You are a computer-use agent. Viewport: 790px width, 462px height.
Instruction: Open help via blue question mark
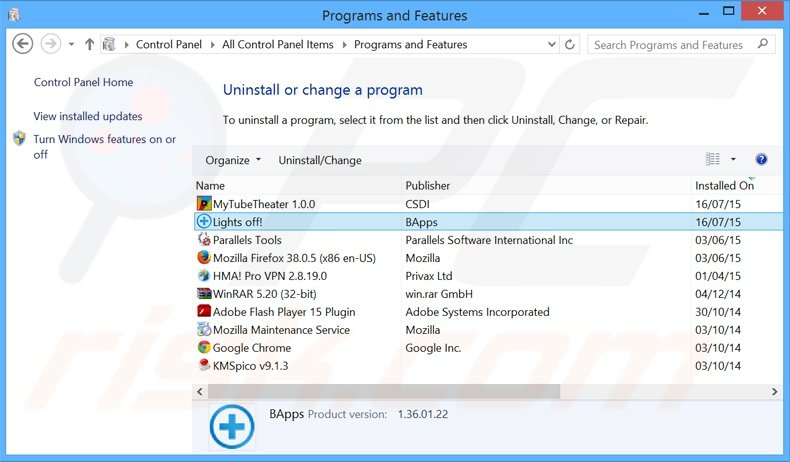pos(761,159)
